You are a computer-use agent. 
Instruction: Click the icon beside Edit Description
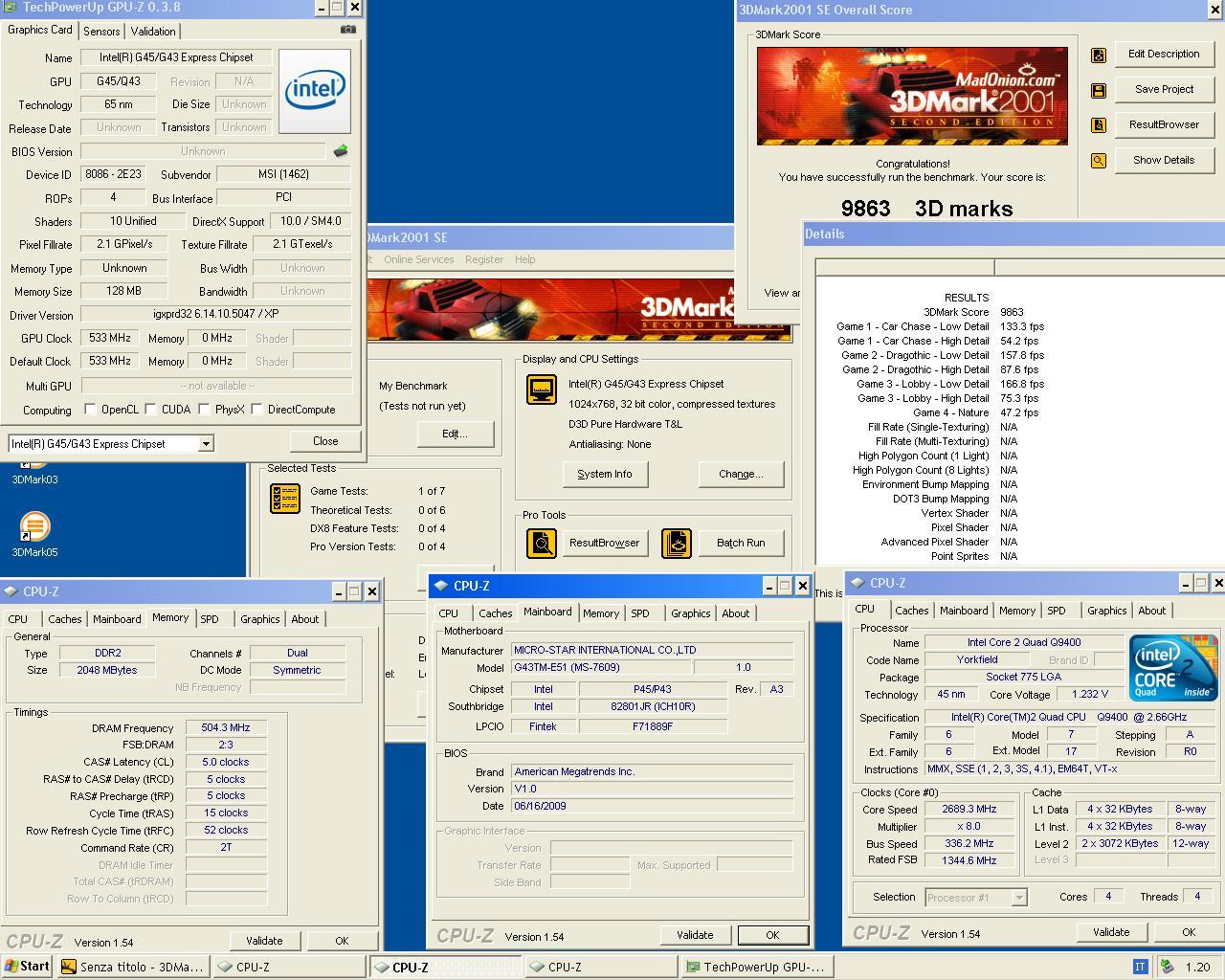[1099, 56]
